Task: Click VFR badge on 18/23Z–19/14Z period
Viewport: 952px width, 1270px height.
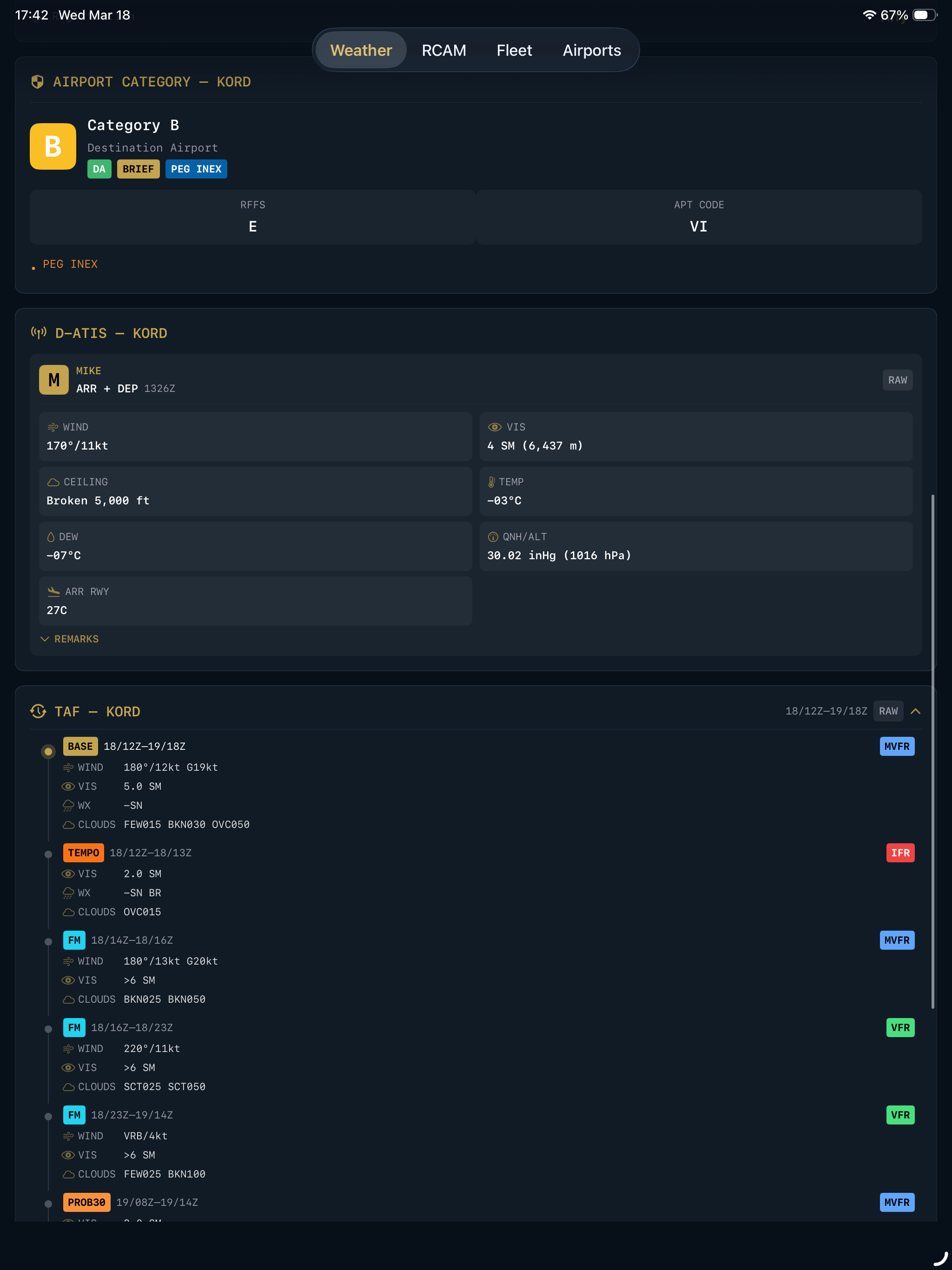Action: pyautogui.click(x=900, y=1115)
